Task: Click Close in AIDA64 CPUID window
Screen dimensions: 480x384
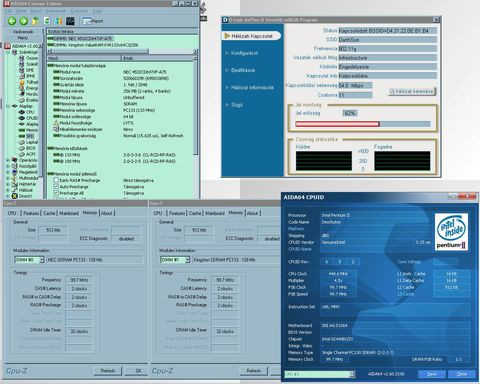Action: [x=461, y=374]
